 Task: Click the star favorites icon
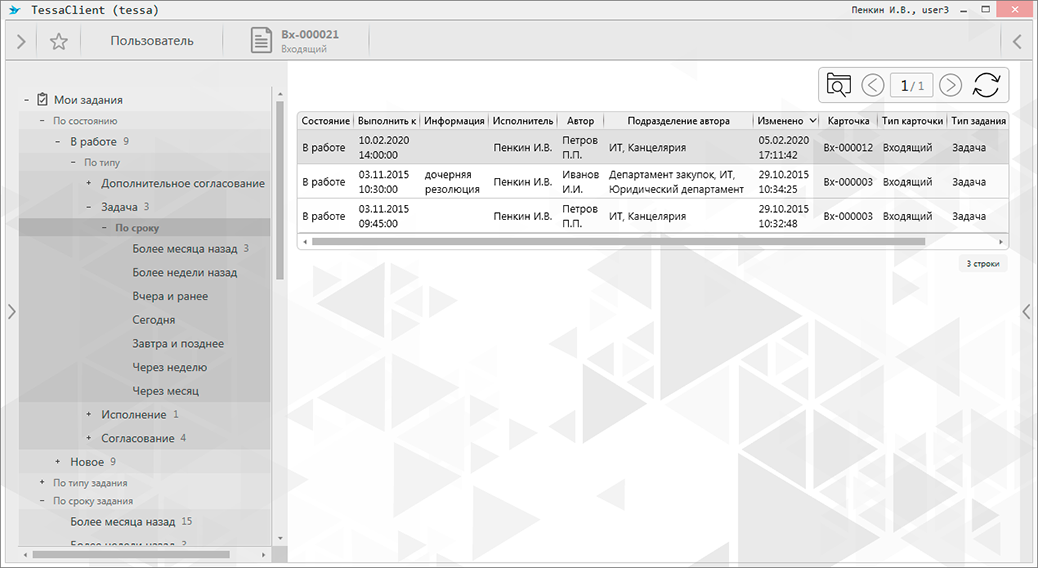click(x=59, y=41)
